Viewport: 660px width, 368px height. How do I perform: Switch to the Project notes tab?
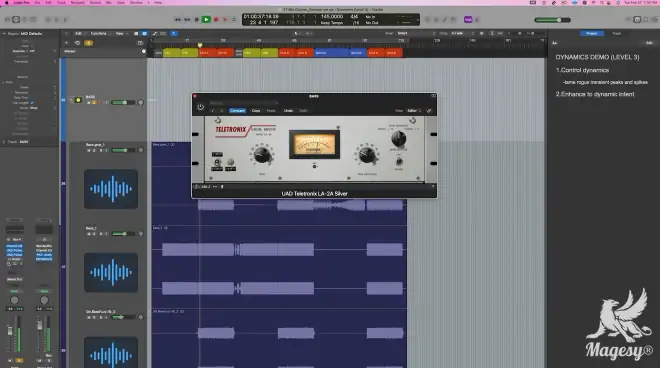pos(592,33)
